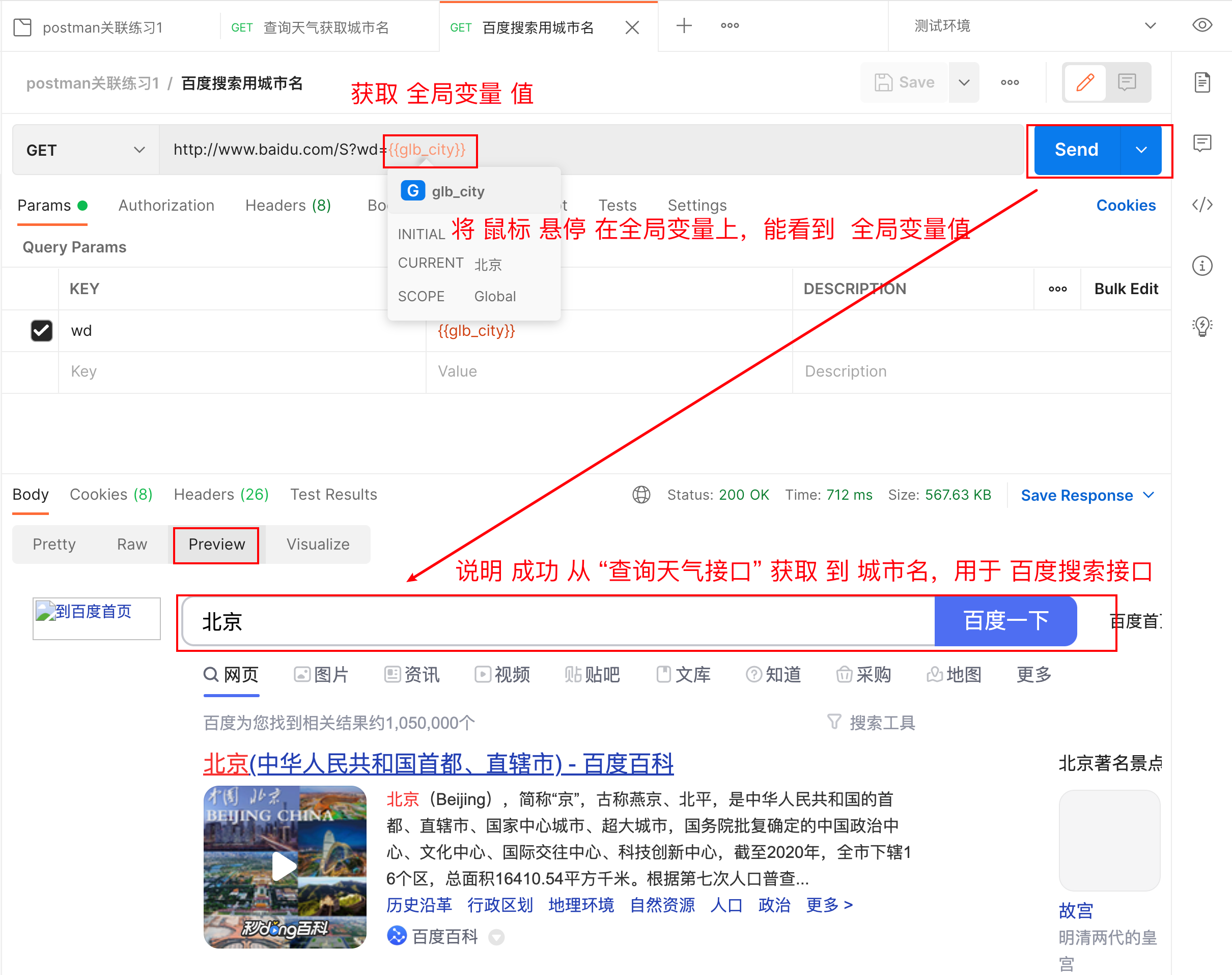Click the dropdown icon next to 百度百科 source
1232x975 pixels.
[x=496, y=937]
